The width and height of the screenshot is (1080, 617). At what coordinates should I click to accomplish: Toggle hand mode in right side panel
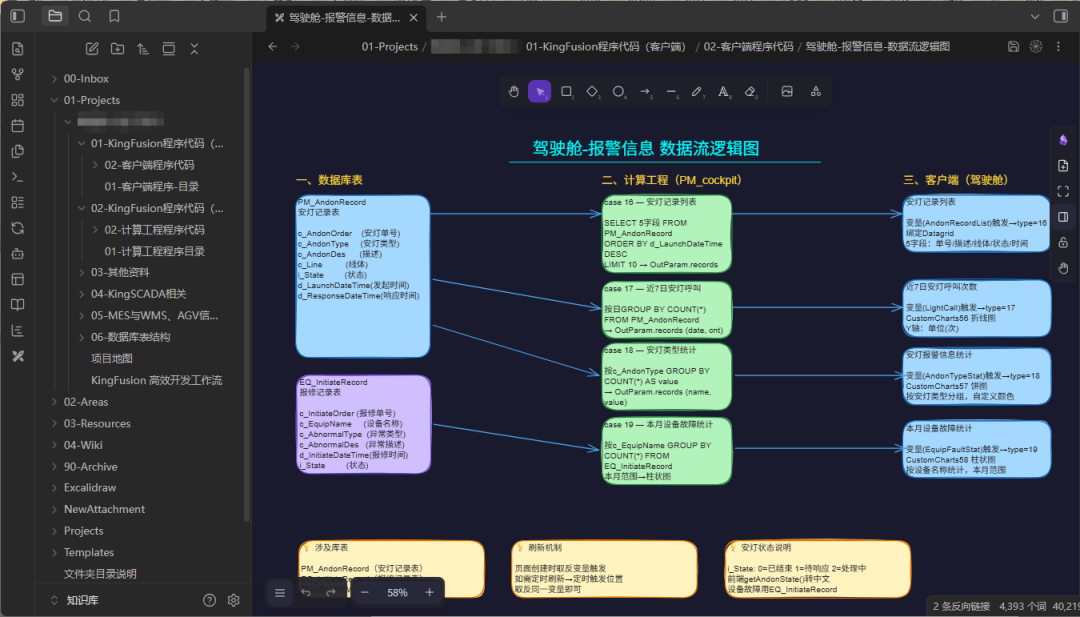[1063, 268]
